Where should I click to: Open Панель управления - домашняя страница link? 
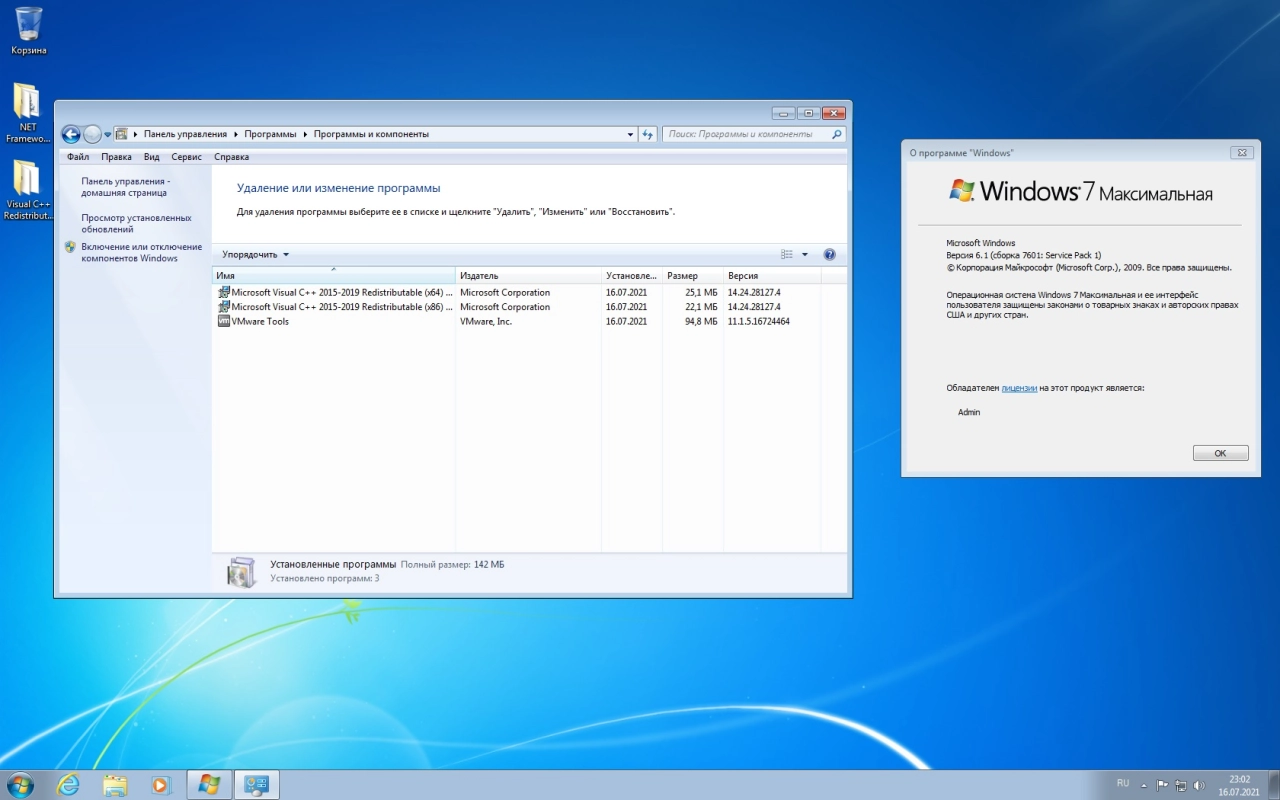coord(126,187)
